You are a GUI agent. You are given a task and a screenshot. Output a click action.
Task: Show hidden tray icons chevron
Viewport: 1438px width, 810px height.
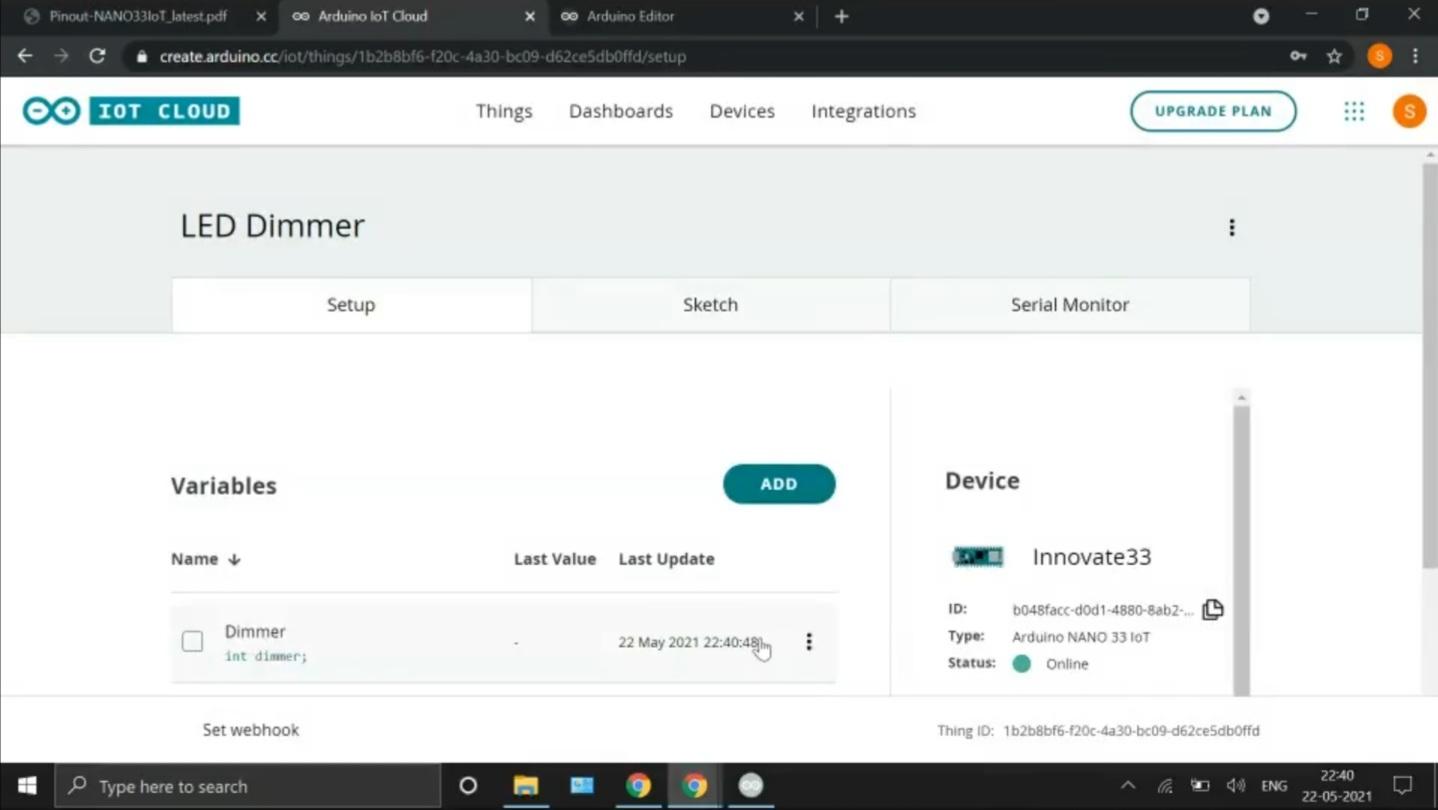(x=1128, y=786)
